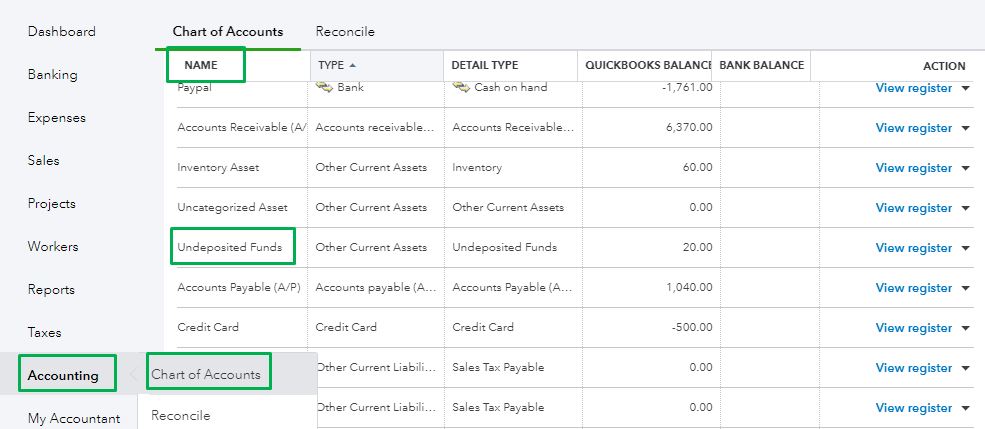The width and height of the screenshot is (985, 429).
Task: Sort by DETAIL TYPE column header
Action: pyautogui.click(x=485, y=65)
